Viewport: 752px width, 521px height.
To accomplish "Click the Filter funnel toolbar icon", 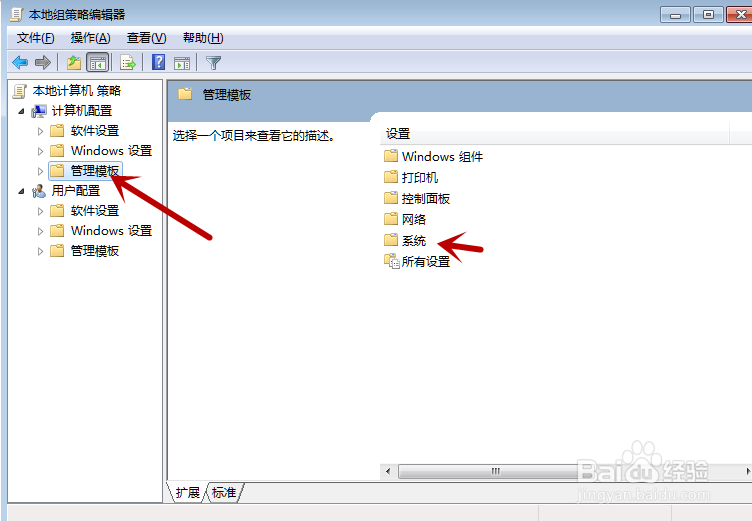I will pyautogui.click(x=213, y=63).
